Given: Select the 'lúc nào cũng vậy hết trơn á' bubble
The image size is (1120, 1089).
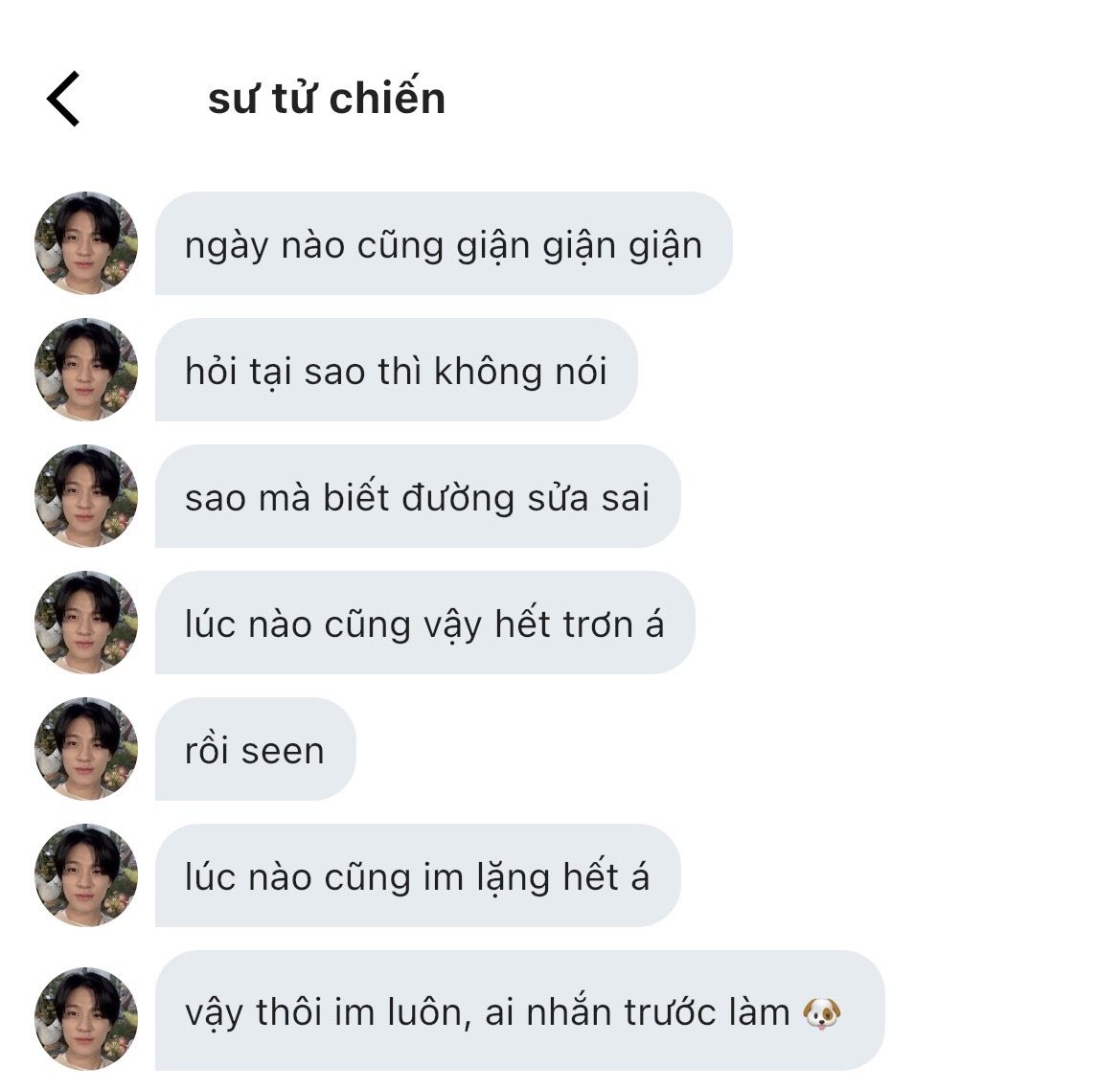Looking at the screenshot, I should (x=425, y=622).
